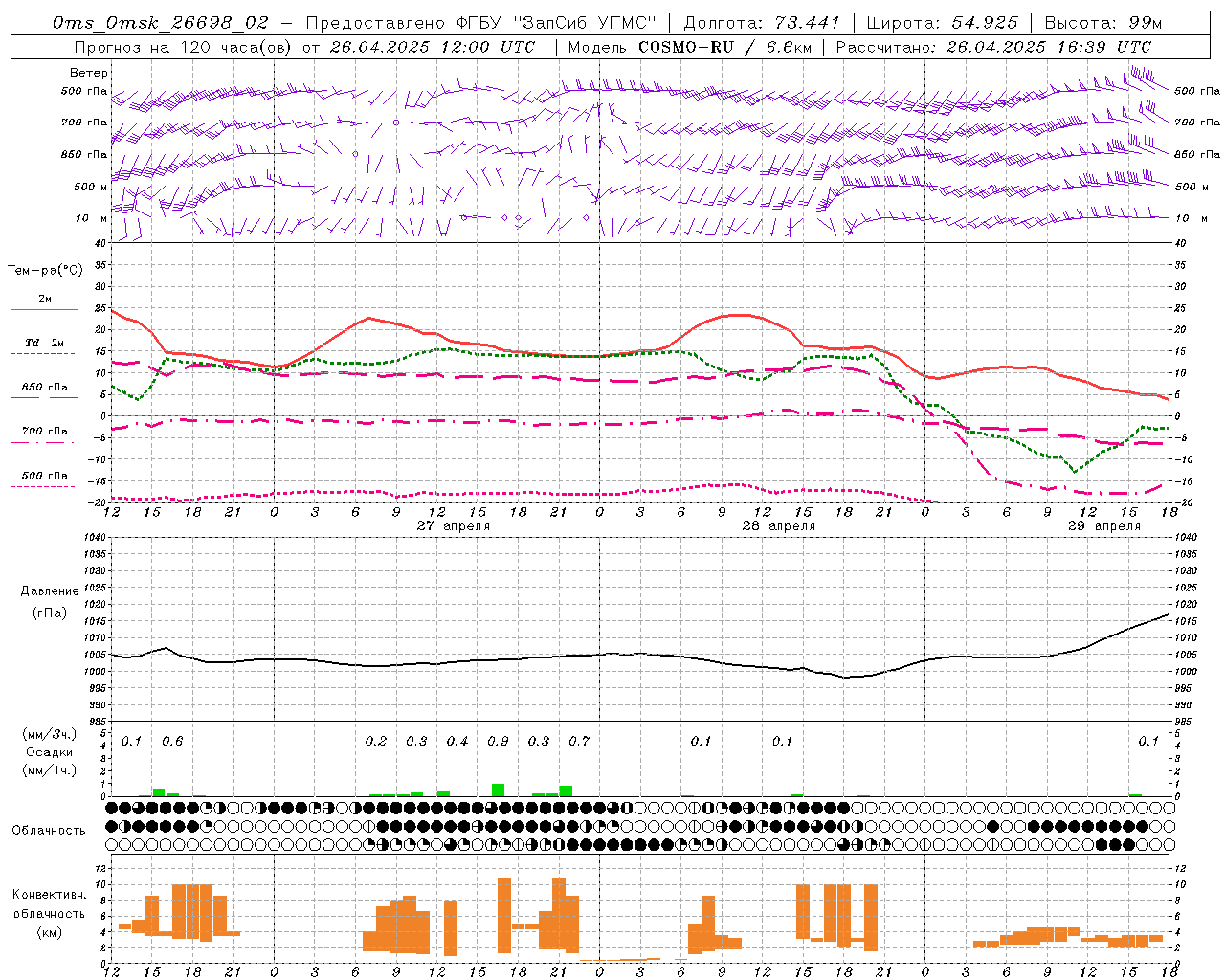Click the Td 2м dew point legend
This screenshot has height=980, width=1225.
[45, 346]
